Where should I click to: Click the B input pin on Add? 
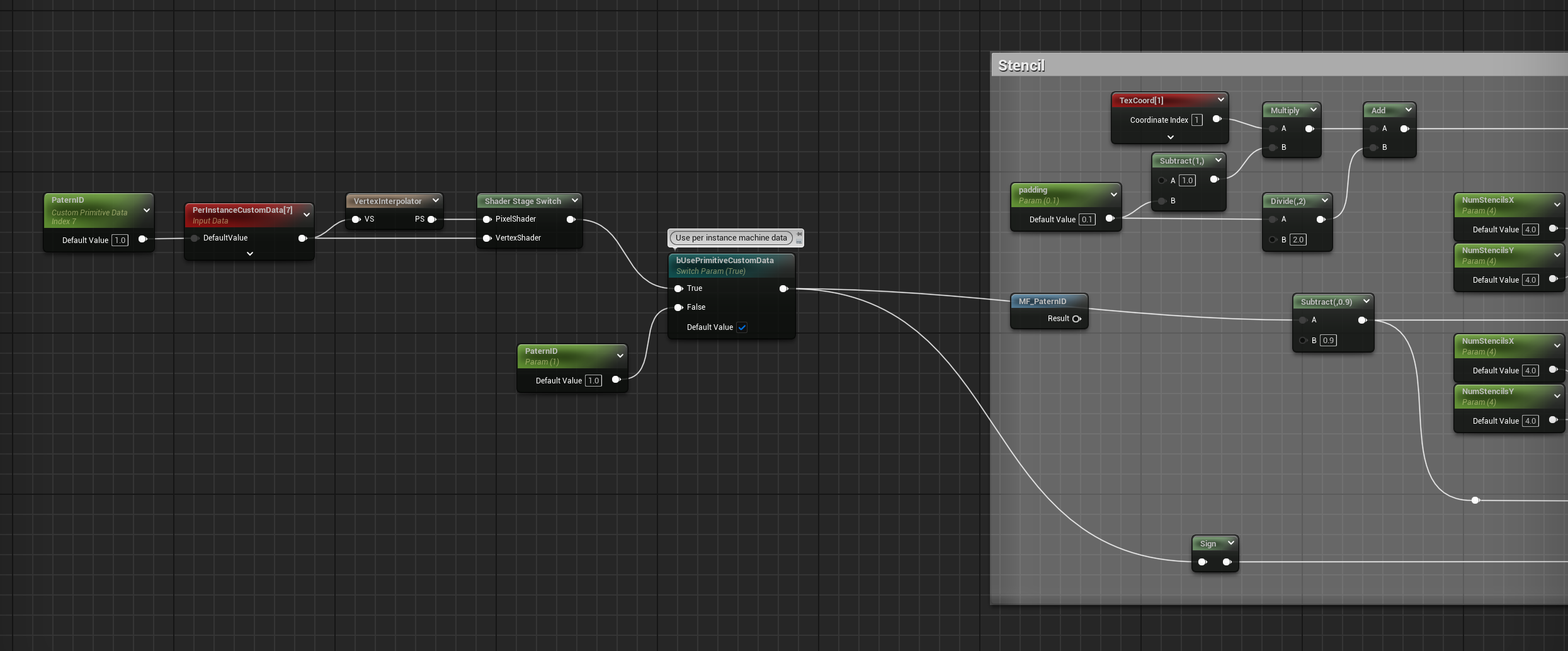[1373, 147]
